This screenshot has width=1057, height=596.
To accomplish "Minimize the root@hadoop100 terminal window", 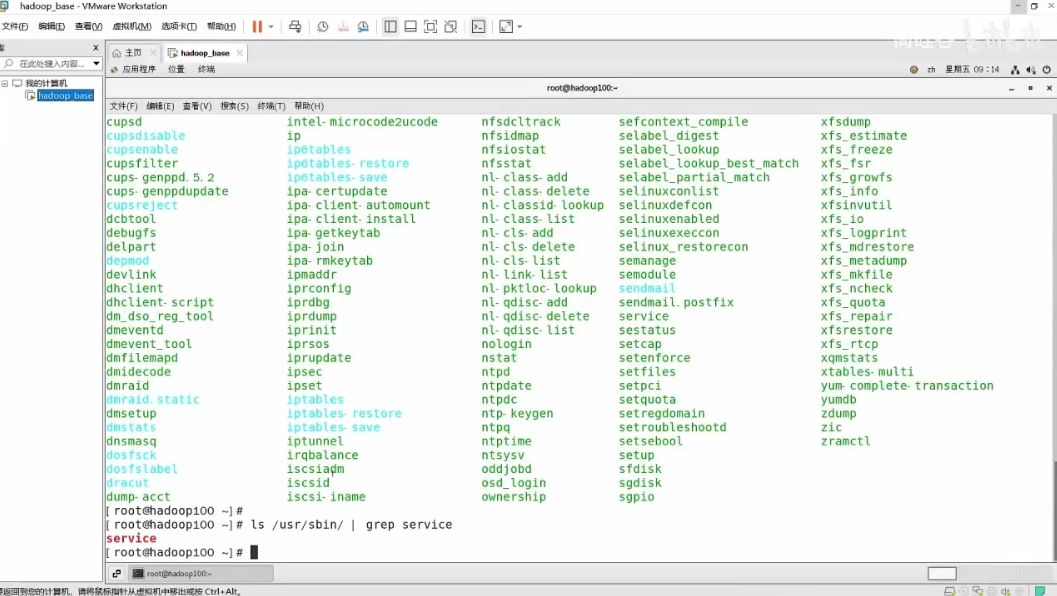I will click(1011, 88).
